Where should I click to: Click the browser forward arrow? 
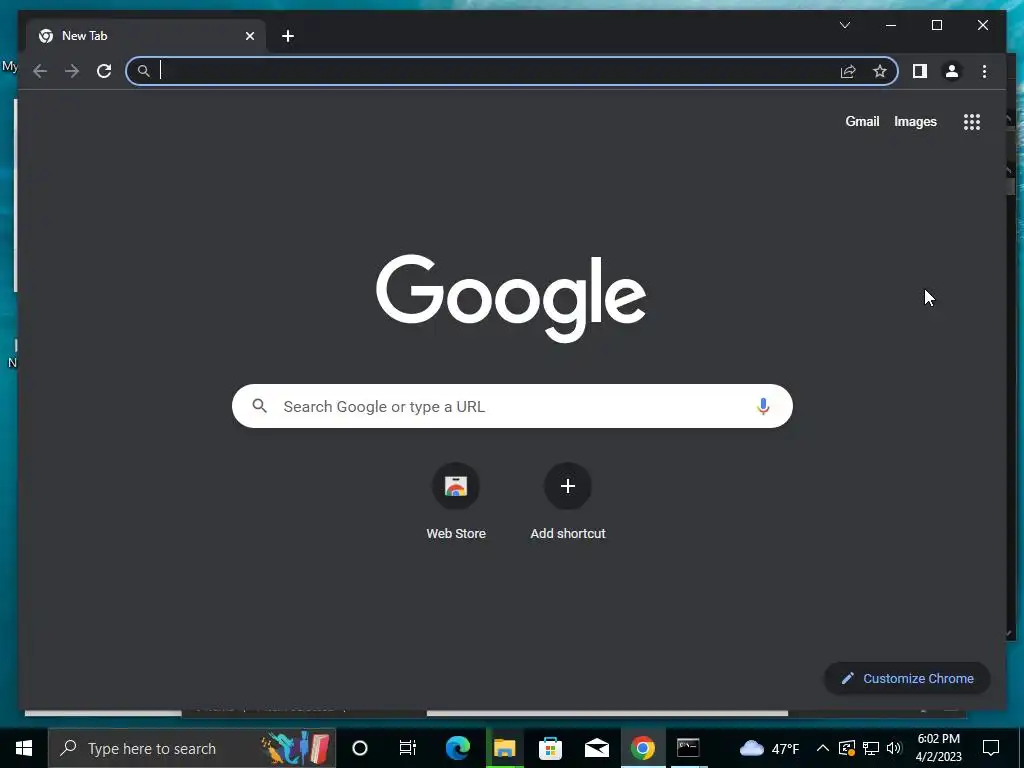coord(72,71)
